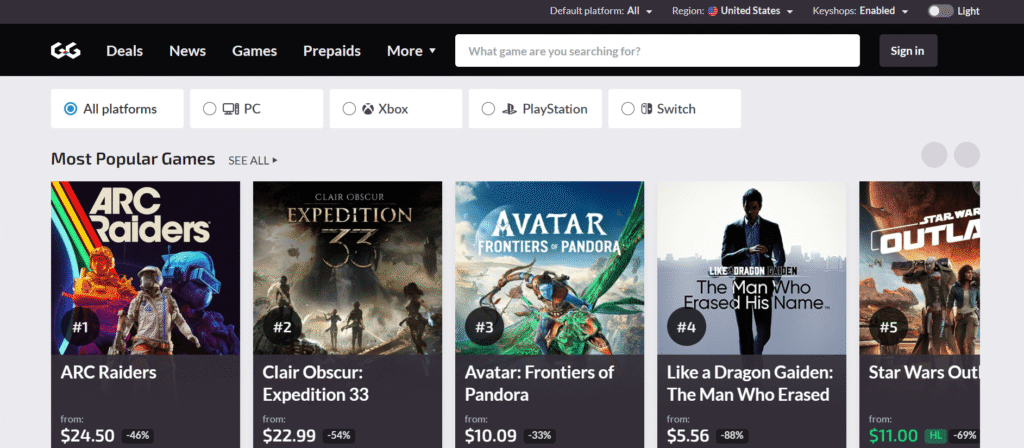
Task: Select the Switch platform radio option
Action: [x=674, y=109]
